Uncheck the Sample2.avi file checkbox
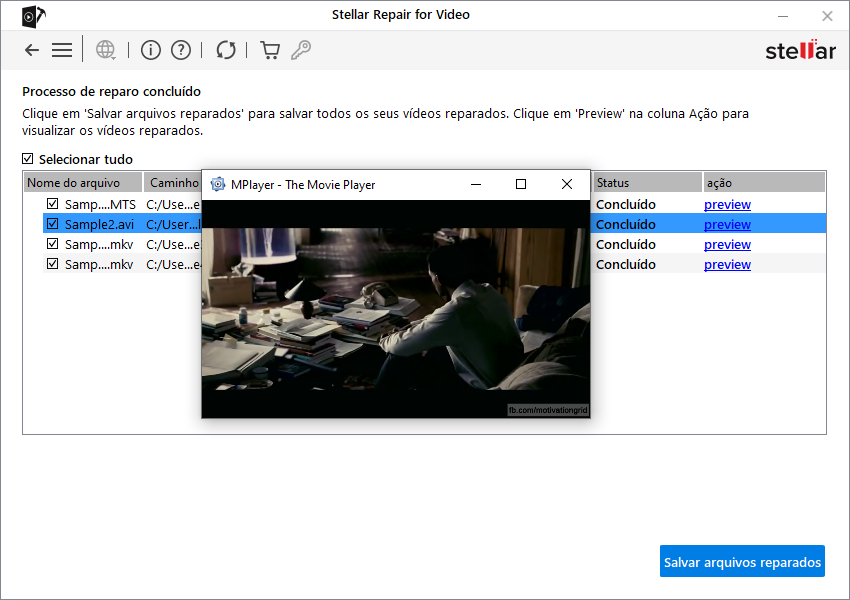The height and width of the screenshot is (600, 850). (52, 224)
